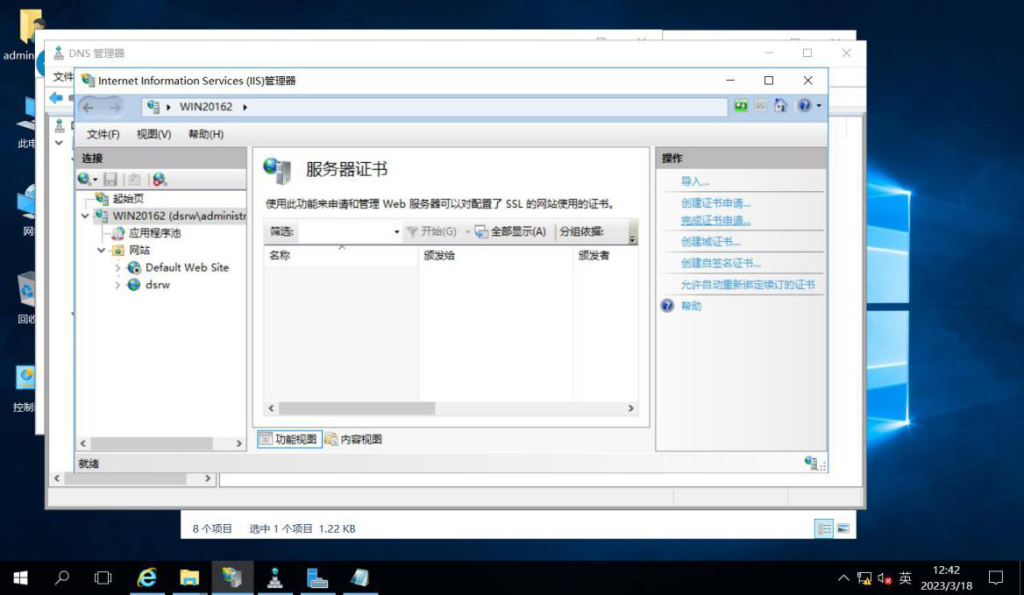Viewport: 1024px width, 595px height.
Task: Expand the arrow after WIN20162 breadcrumb
Action: pyautogui.click(x=245, y=107)
